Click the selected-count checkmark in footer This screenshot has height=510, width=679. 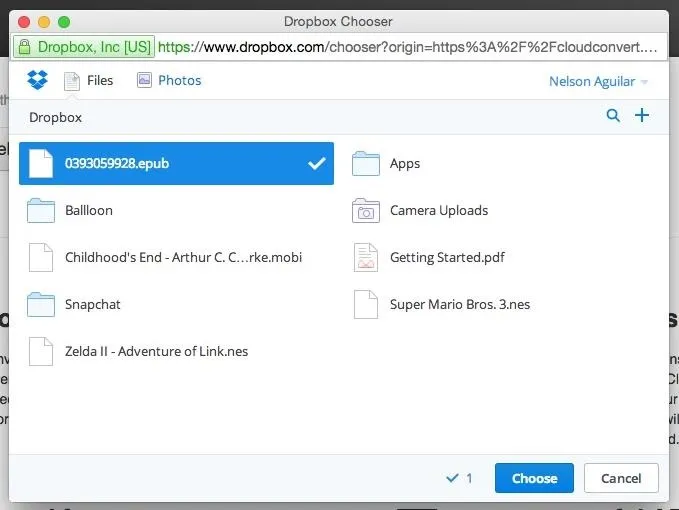452,478
